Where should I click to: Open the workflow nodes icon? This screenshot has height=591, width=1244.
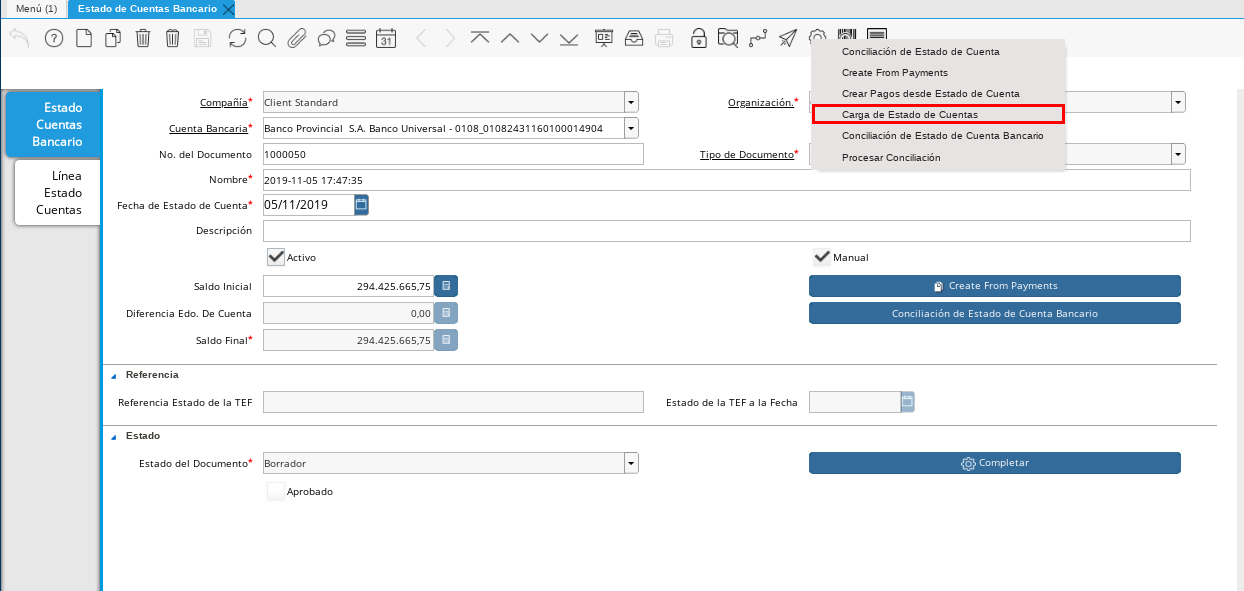758,38
